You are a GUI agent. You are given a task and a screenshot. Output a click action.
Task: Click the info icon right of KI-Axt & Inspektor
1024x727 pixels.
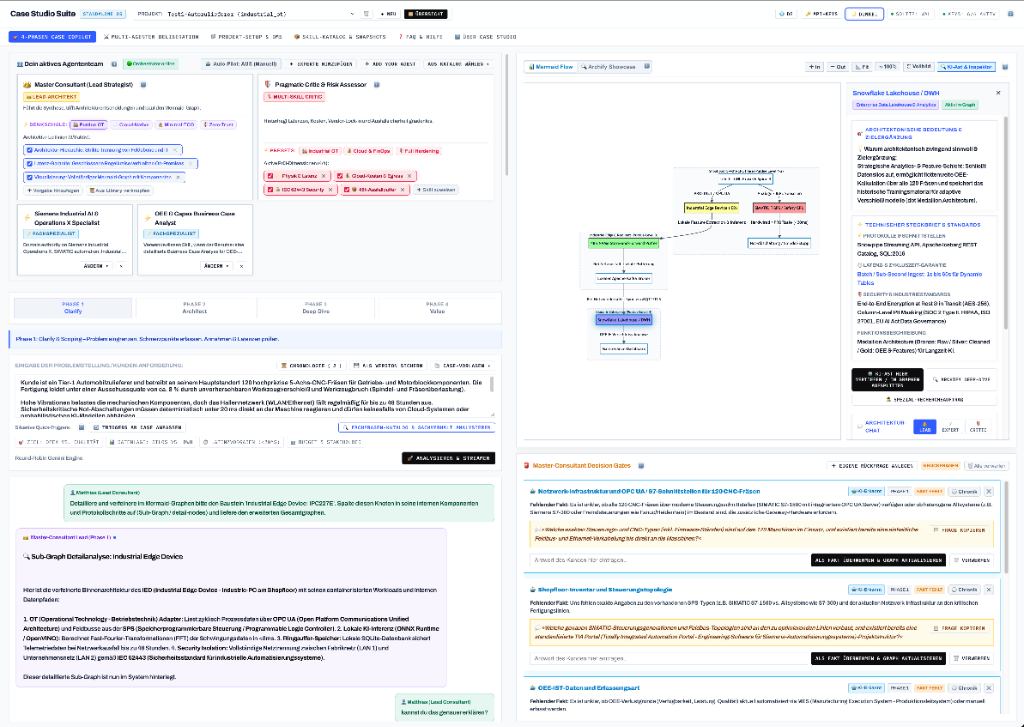1005,67
